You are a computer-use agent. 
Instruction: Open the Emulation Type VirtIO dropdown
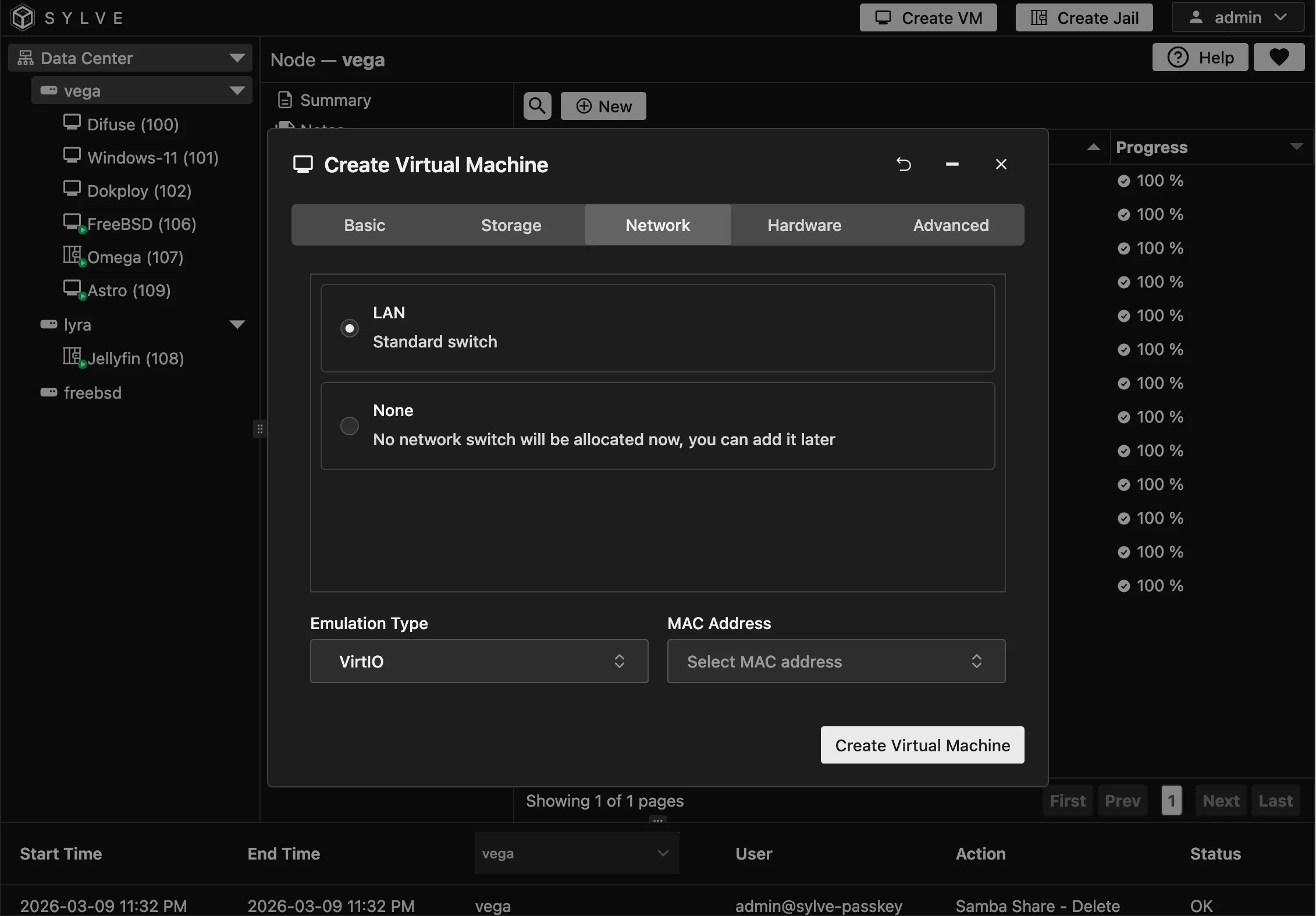pos(479,661)
